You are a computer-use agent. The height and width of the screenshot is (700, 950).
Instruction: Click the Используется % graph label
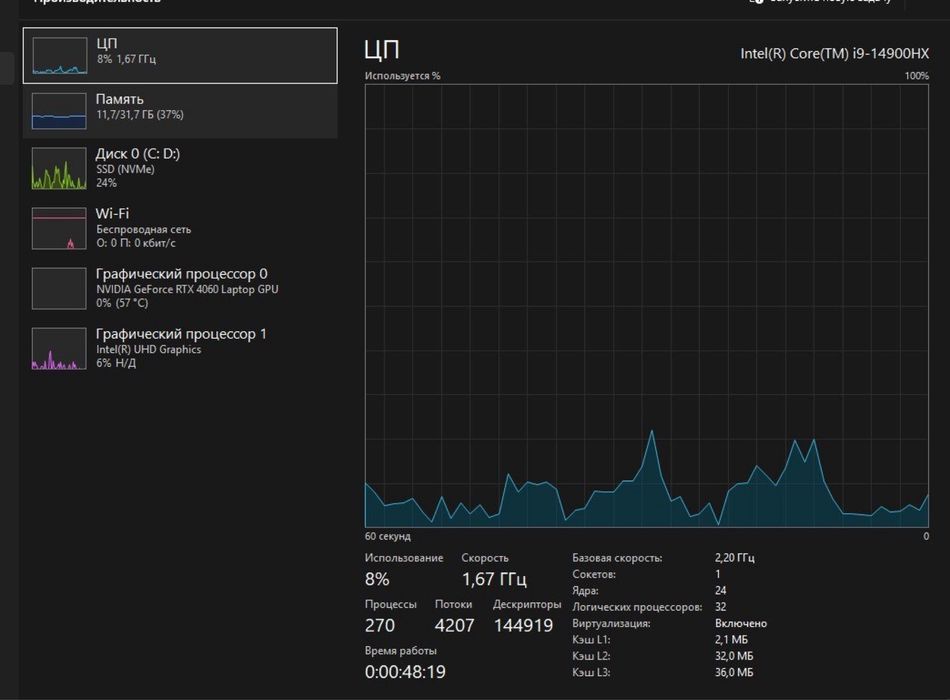tap(402, 76)
